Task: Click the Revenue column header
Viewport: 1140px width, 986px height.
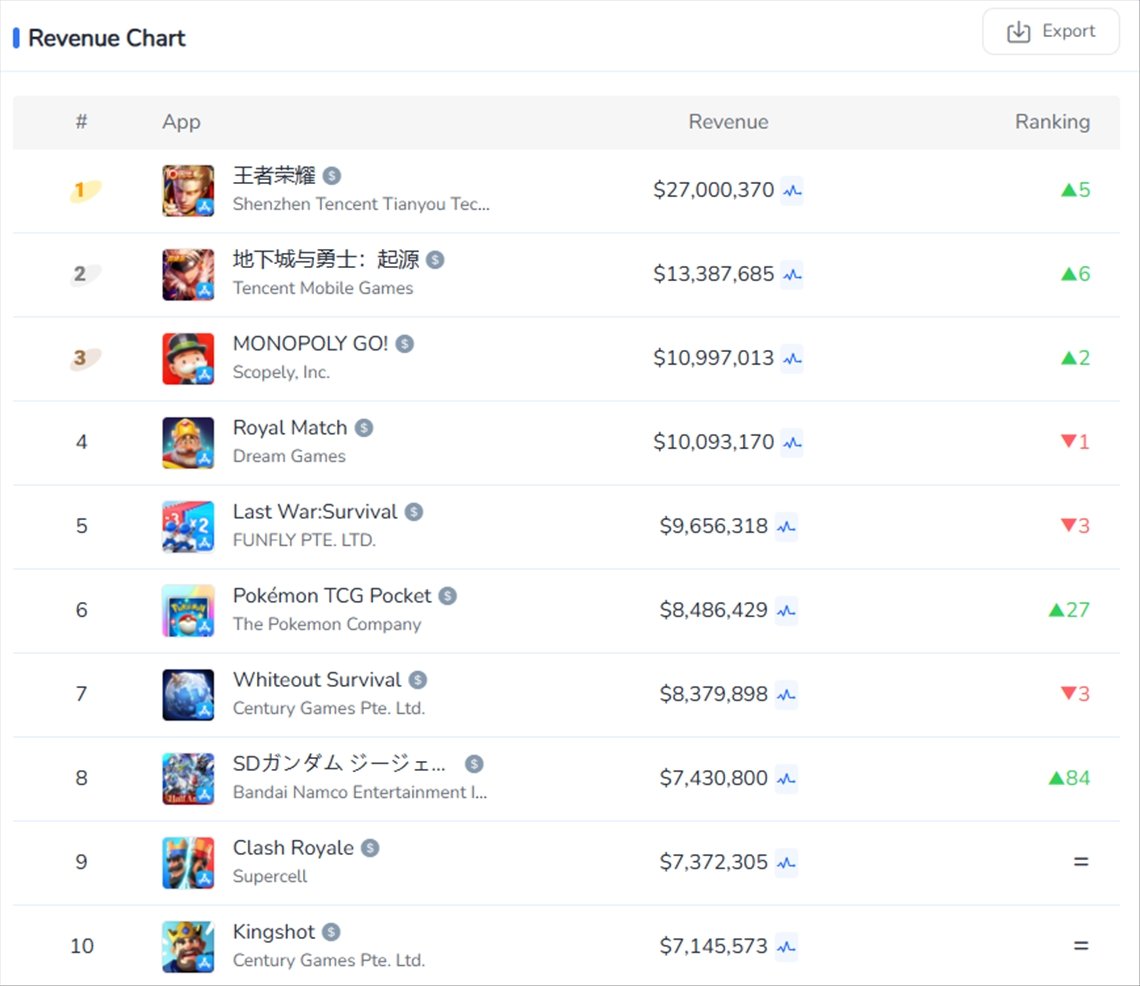Action: [728, 122]
